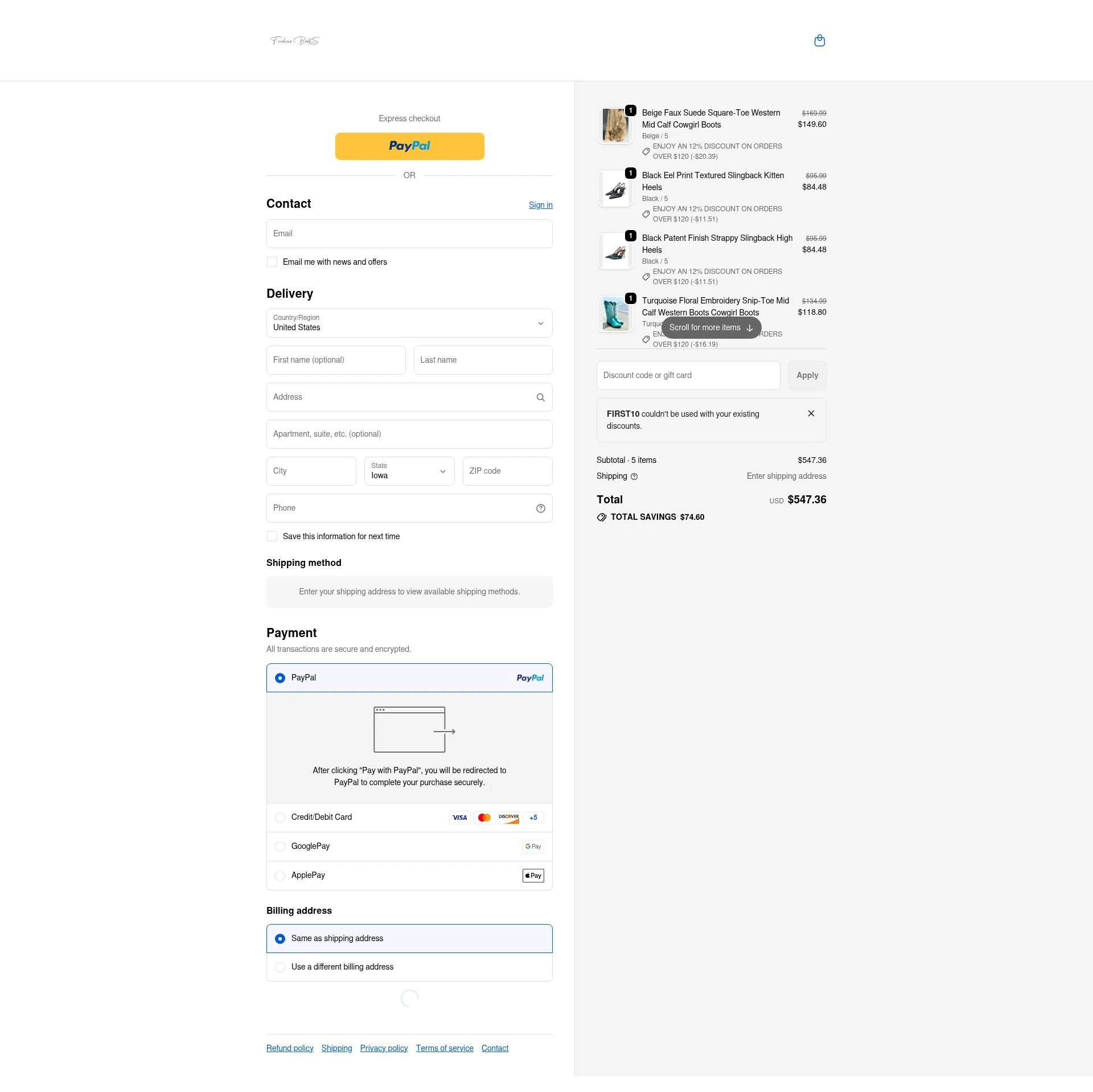1093x1092 pixels.
Task: Open the phone number help icon
Action: point(540,508)
